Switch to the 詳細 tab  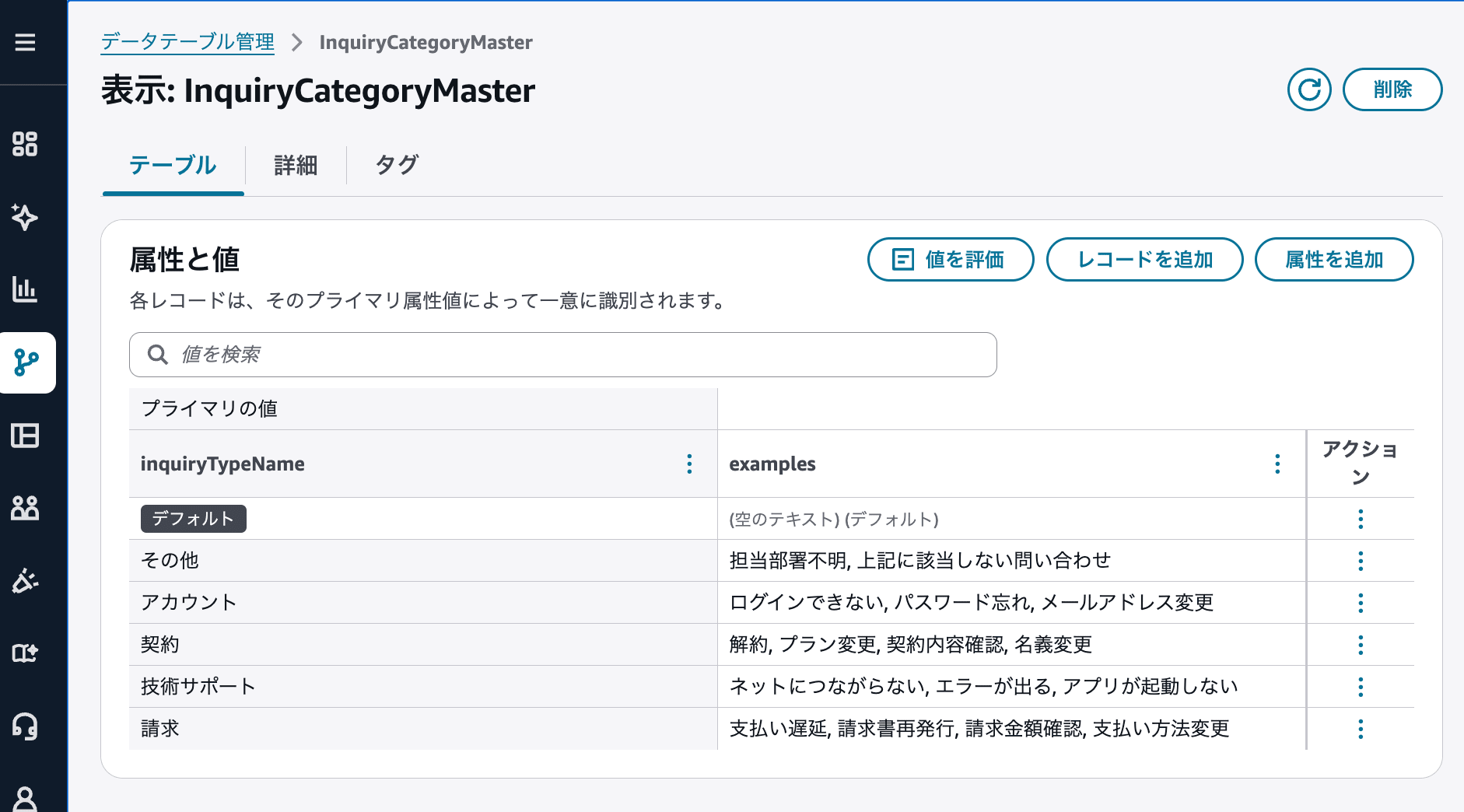[296, 165]
